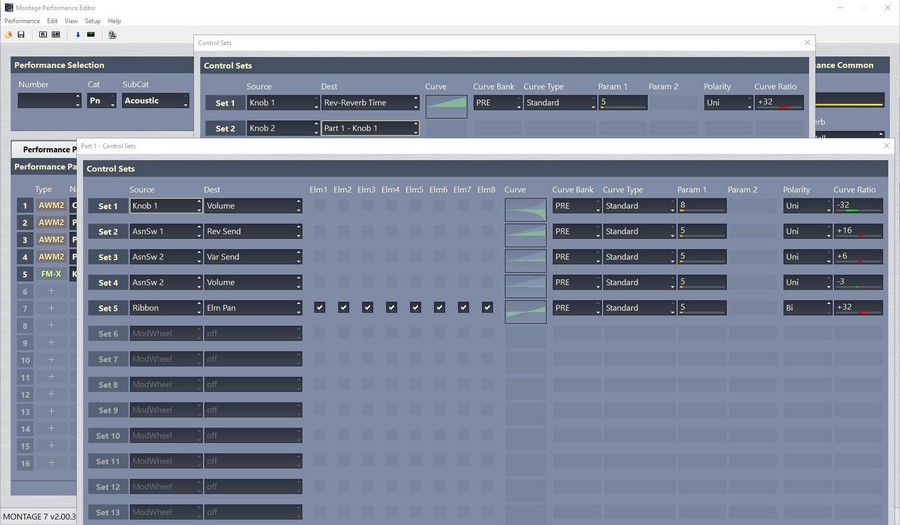Click the save floppy disk toolbar icon
900x525 pixels.
(21, 34)
